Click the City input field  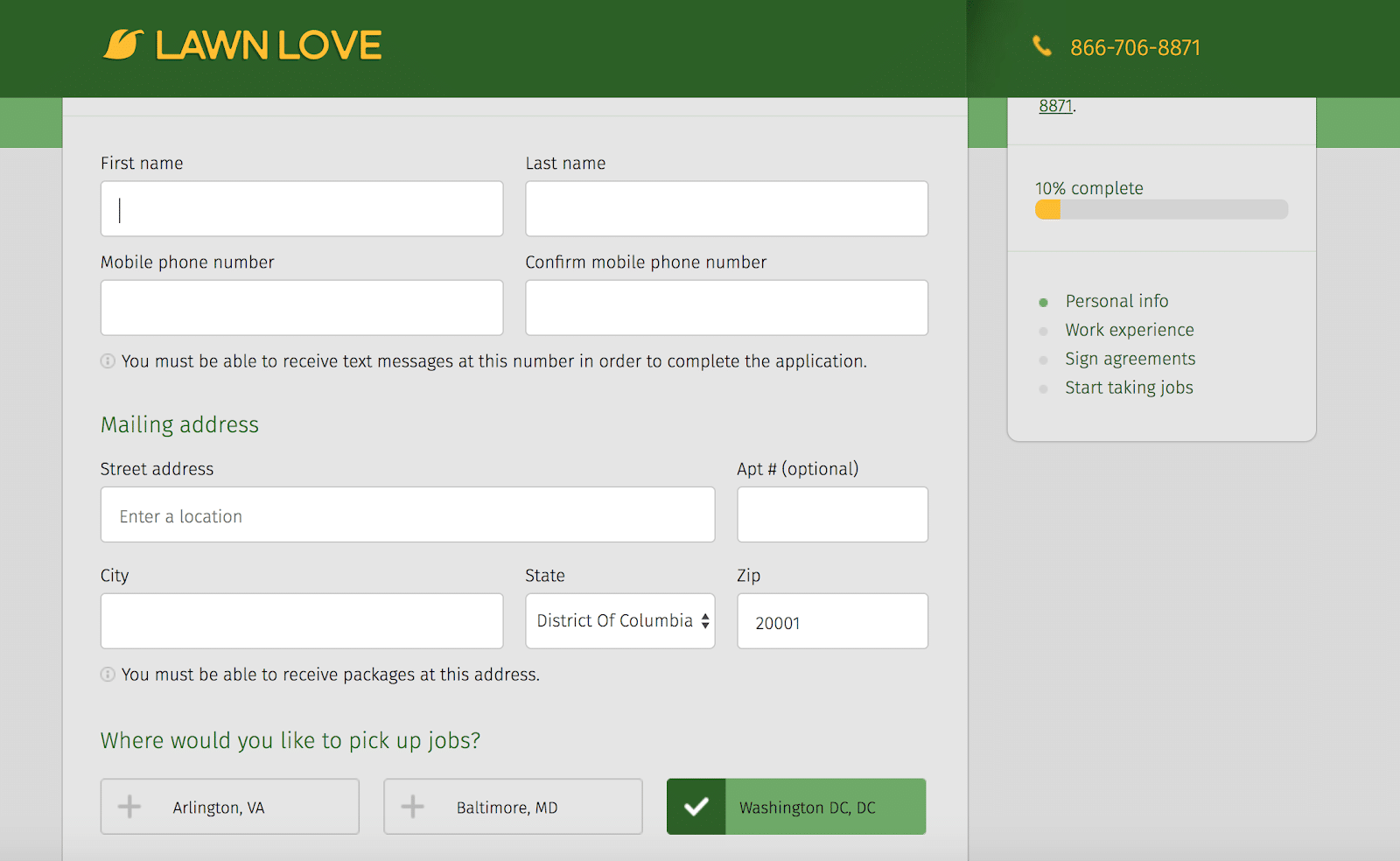302,621
